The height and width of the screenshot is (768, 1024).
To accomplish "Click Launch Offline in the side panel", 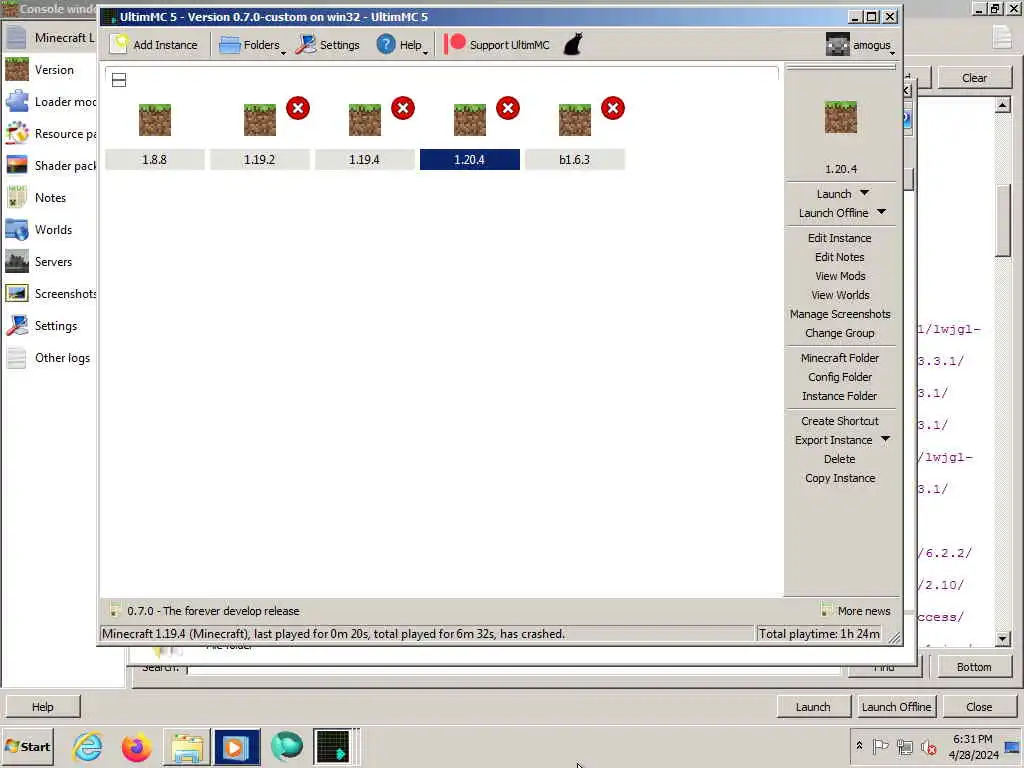I will point(833,213).
